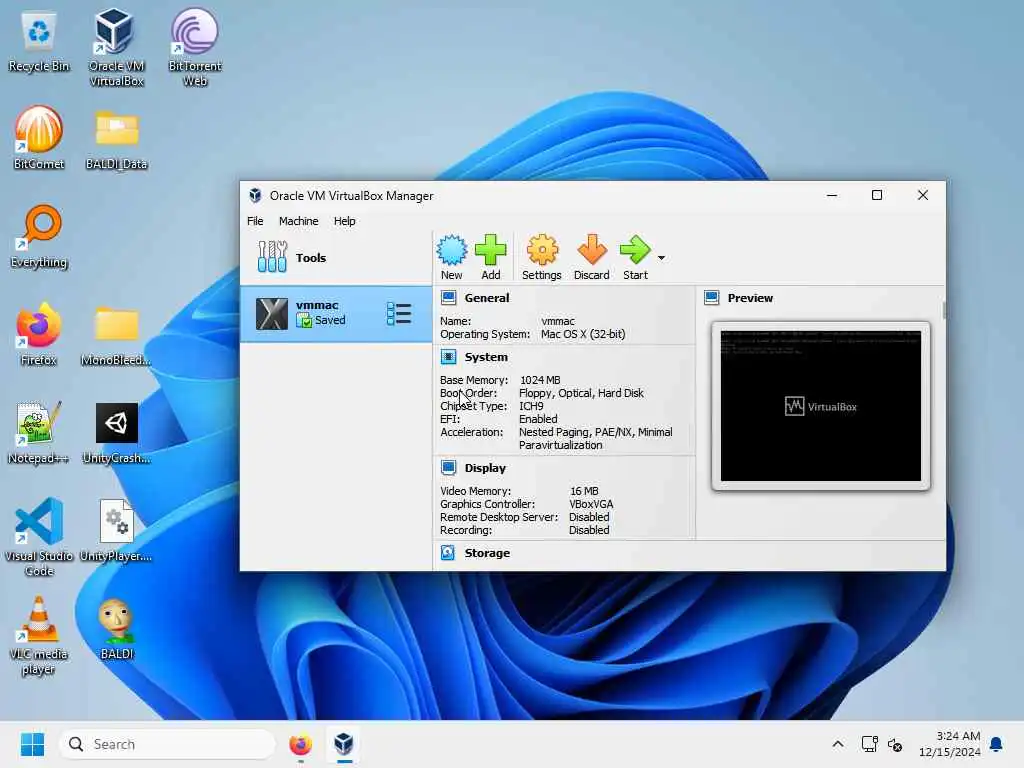Open the File menu
This screenshot has height=768, width=1024.
pyautogui.click(x=255, y=221)
